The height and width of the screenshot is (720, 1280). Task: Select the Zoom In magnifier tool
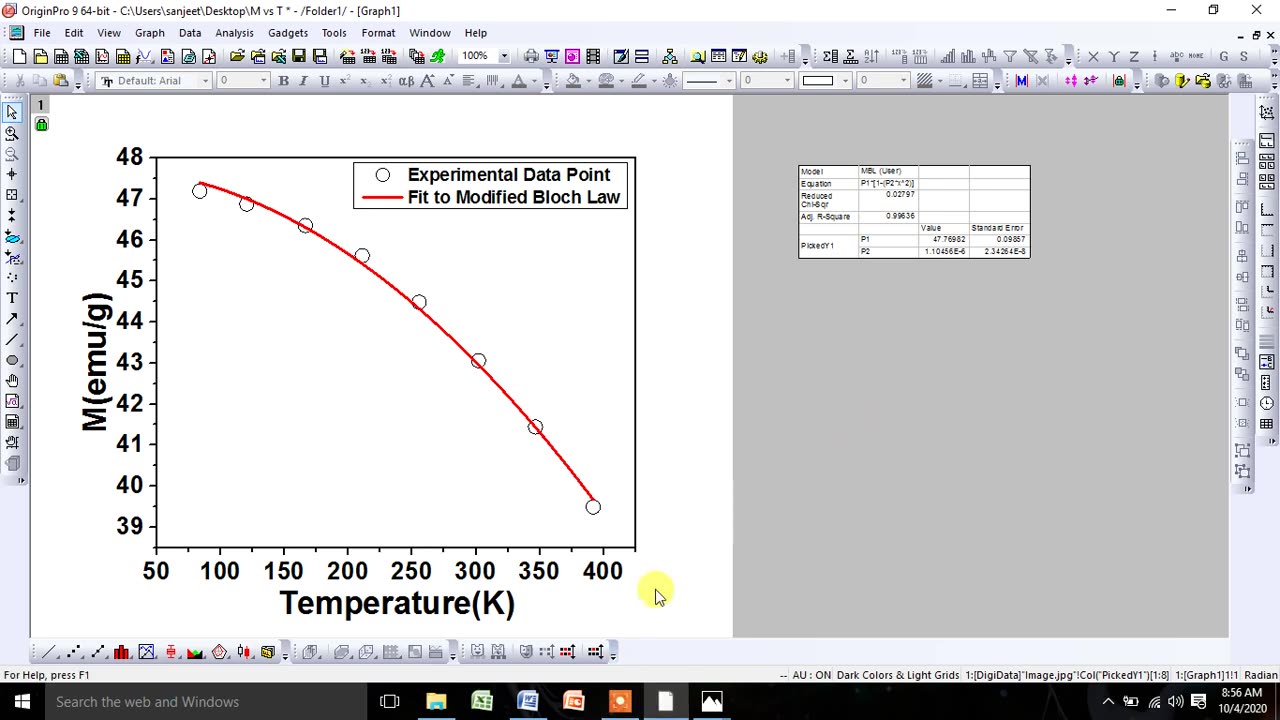click(12, 133)
